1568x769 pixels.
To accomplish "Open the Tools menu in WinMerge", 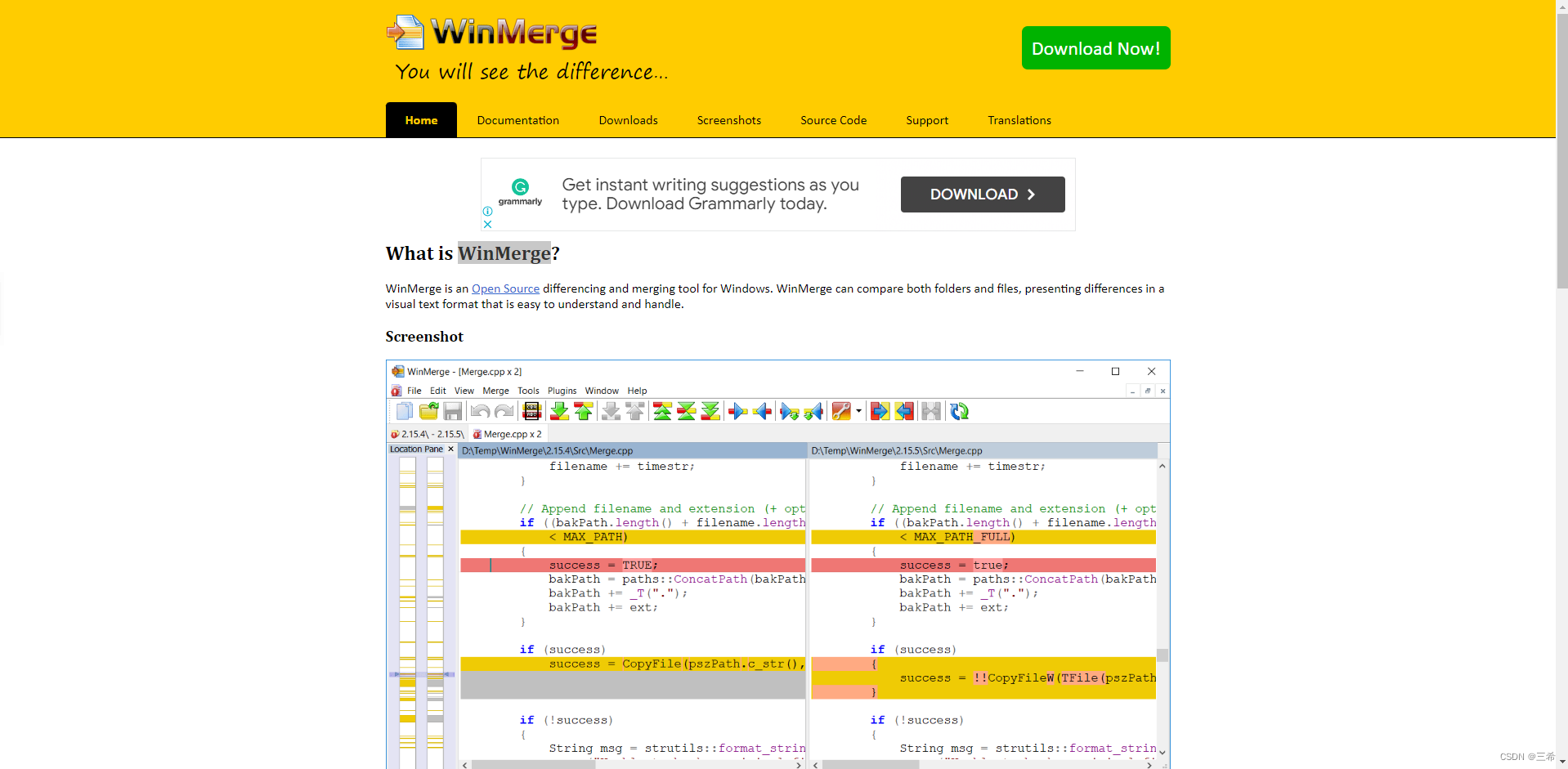I will (528, 391).
